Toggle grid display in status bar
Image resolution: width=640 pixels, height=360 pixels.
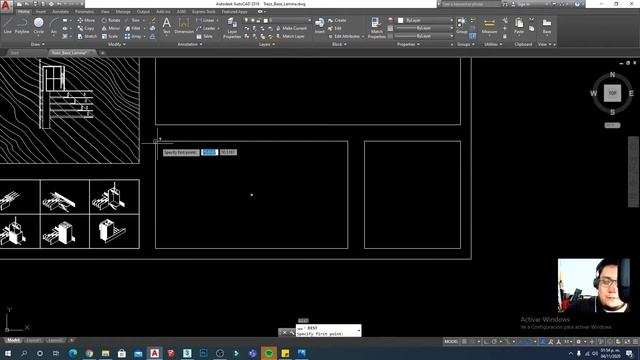tap(464, 342)
